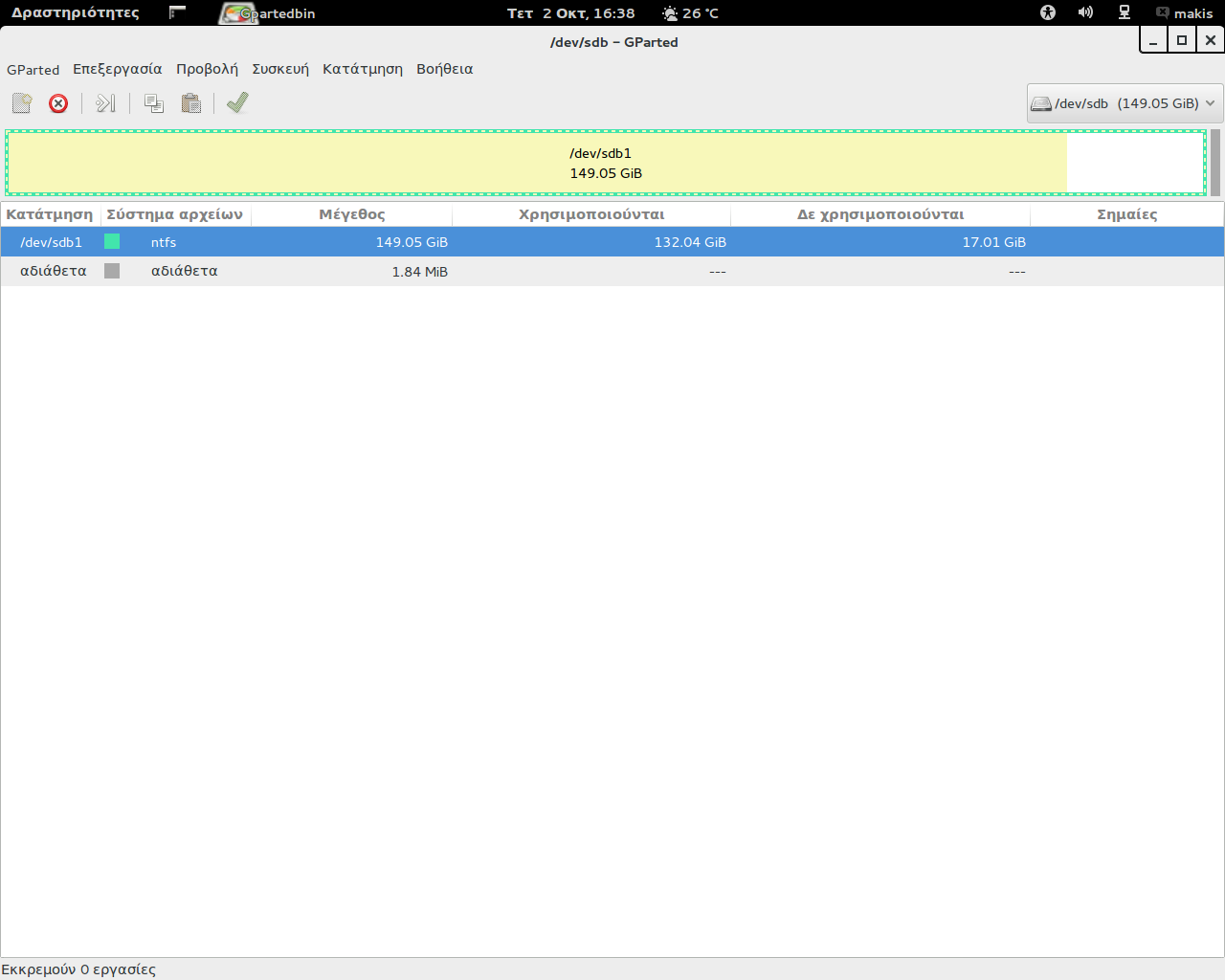
Task: Click the Copy partition toolbar icon
Action: 153,103
